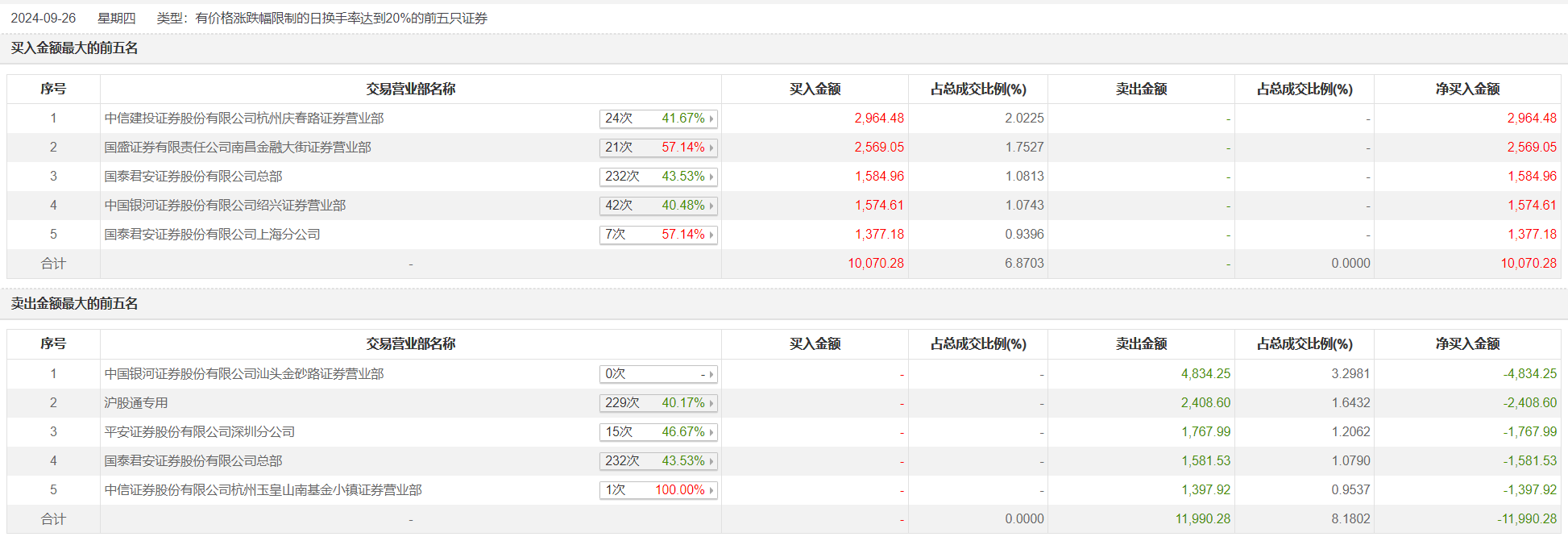This screenshot has width=1568, height=541.
Task: Expand the 24次 41.67% stats box
Action: (658, 119)
